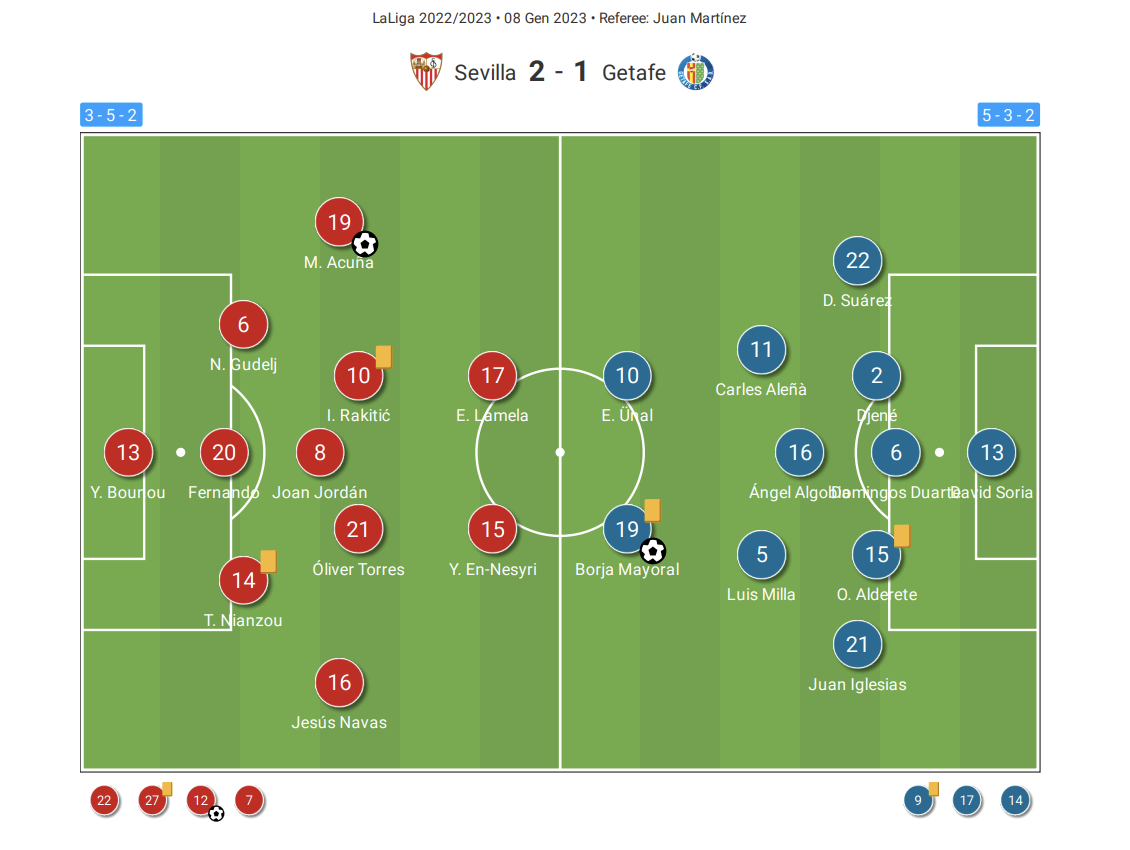1130x850 pixels.
Task: Click the Sevilla 3-5-2 formation badge
Action: pyautogui.click(x=111, y=115)
